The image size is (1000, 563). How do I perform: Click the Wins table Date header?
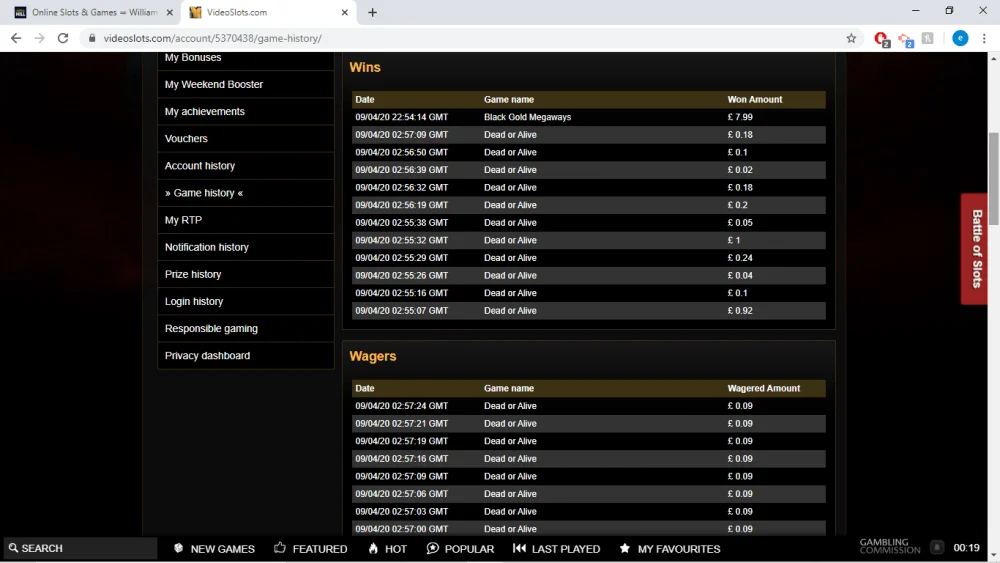365,99
